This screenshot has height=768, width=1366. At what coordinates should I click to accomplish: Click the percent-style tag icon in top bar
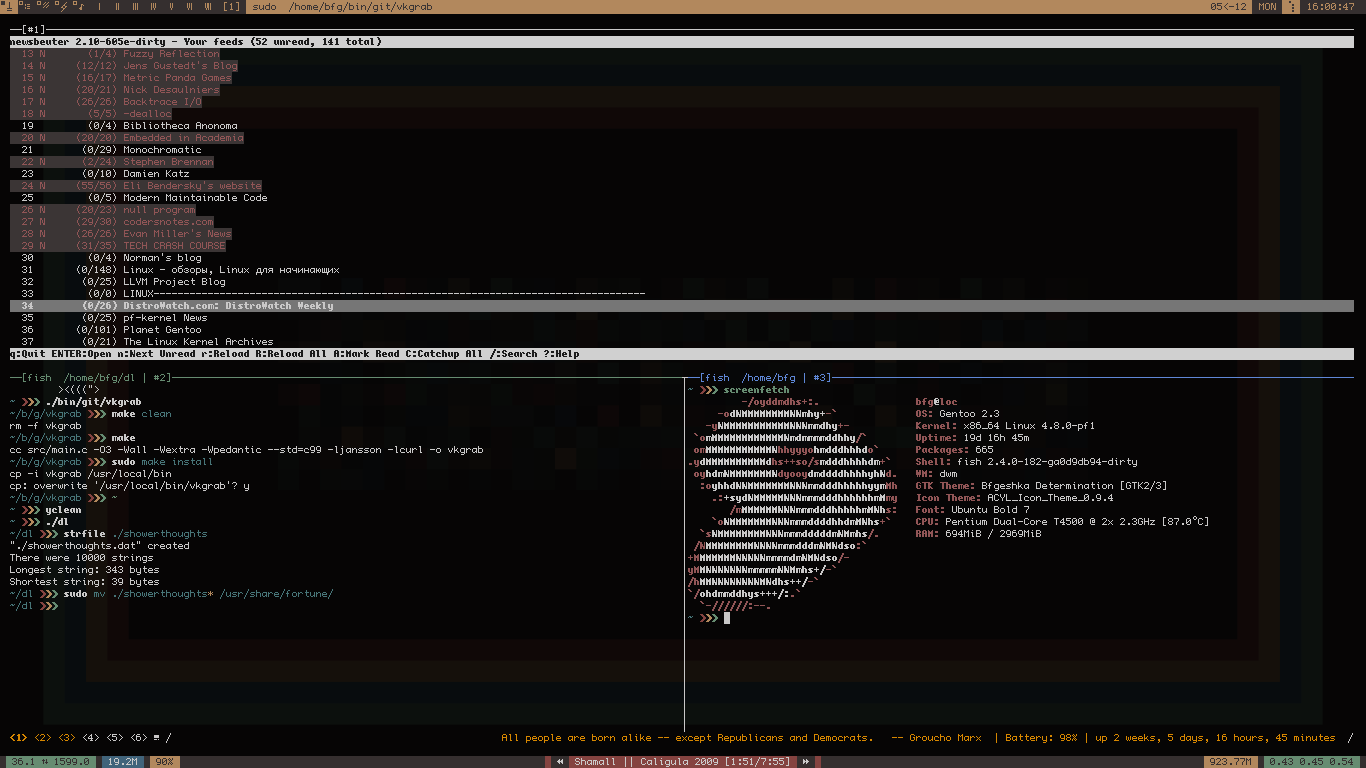(45, 7)
